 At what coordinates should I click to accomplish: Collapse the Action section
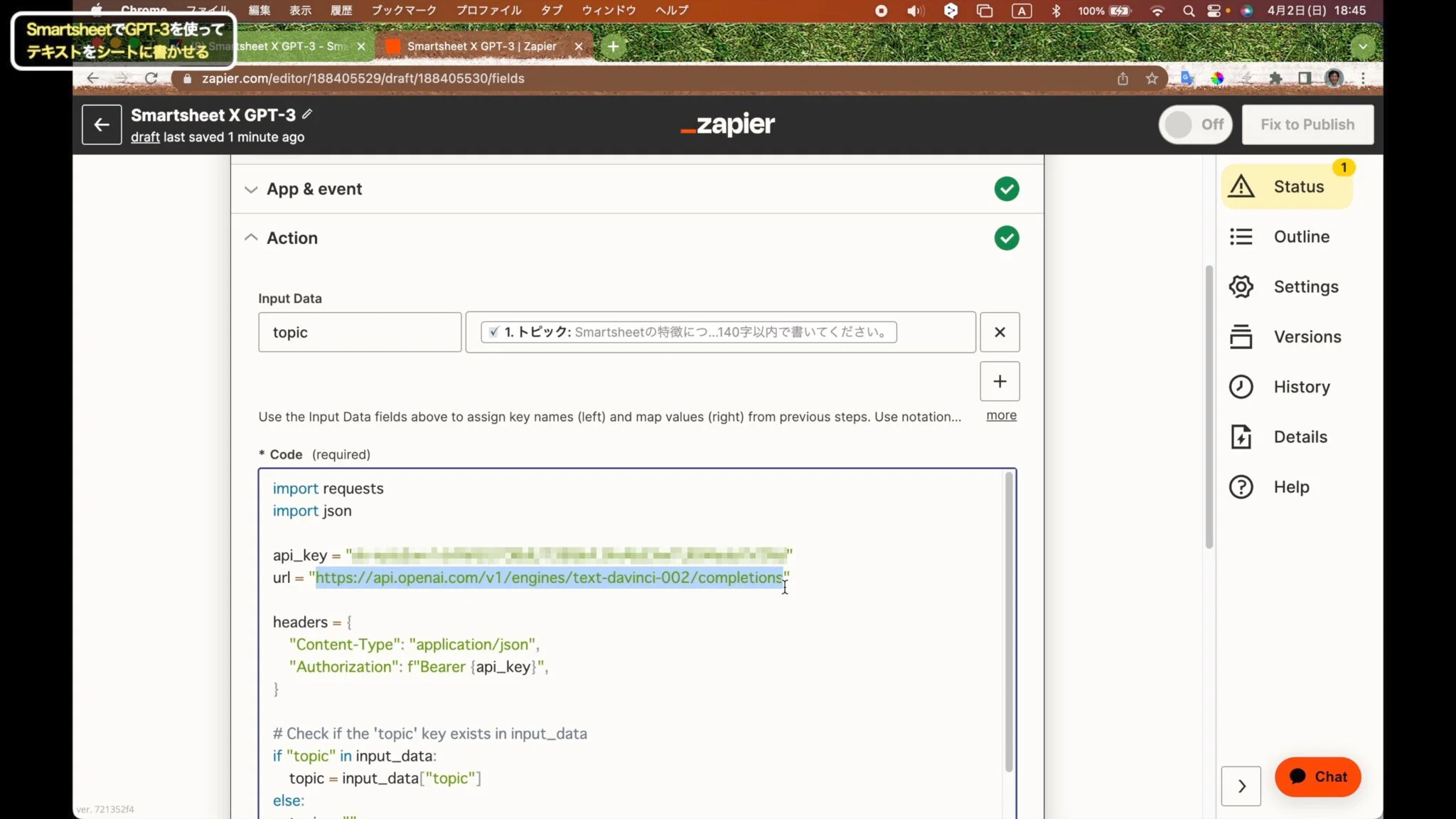point(250,237)
